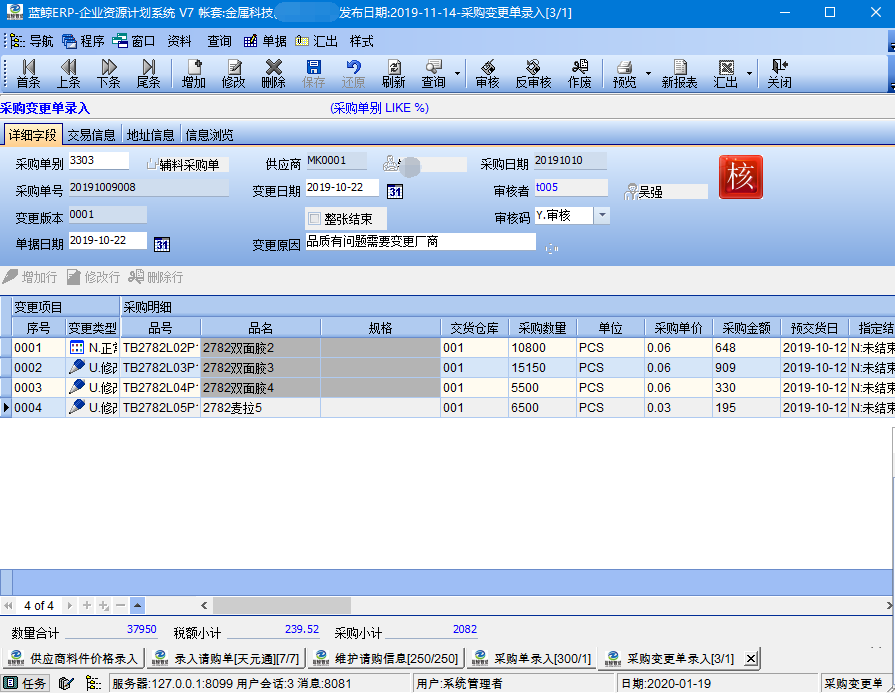Click the 任务 icon in status bar

(x=25, y=683)
